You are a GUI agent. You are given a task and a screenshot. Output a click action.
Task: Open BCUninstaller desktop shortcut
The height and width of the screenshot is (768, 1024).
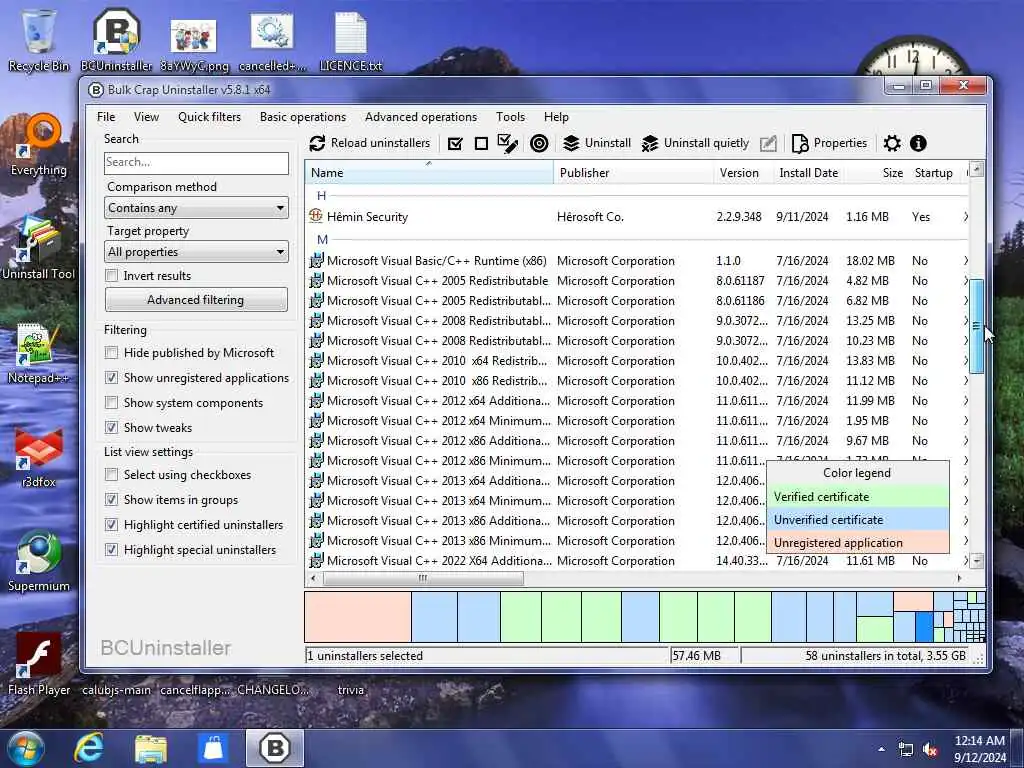pos(116,40)
